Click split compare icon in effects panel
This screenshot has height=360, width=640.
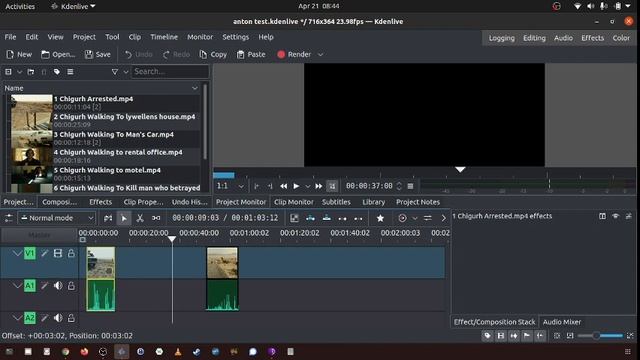602,216
